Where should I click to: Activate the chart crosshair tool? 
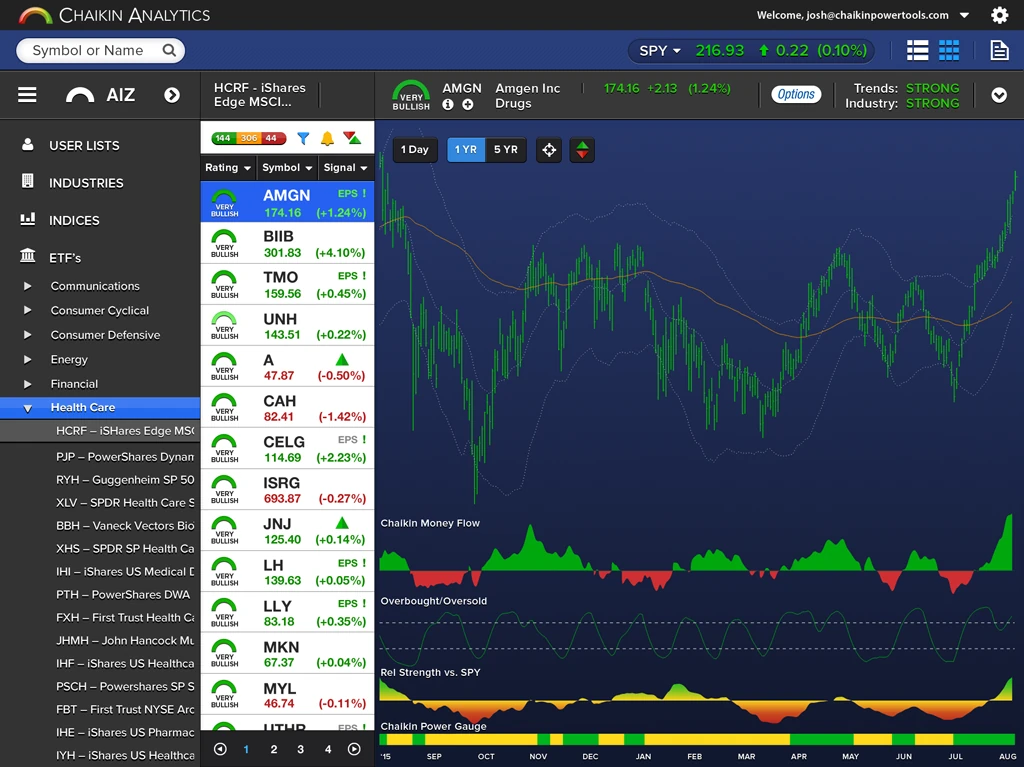pyautogui.click(x=549, y=150)
